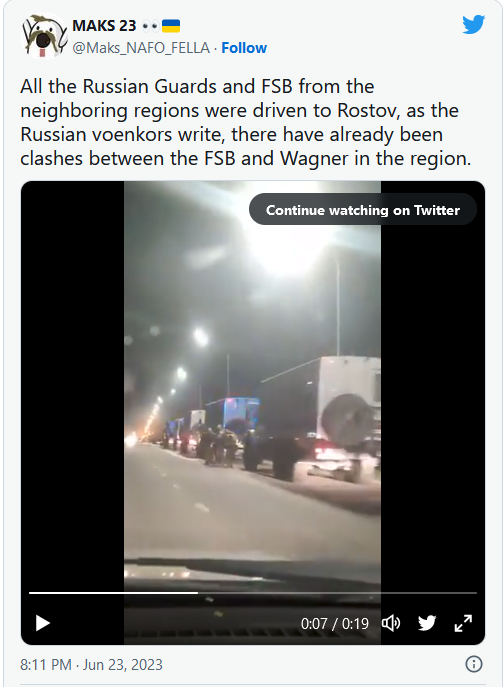Click the 0:07 / 0:19 time display
Screen dimensions: 503x687
(x=335, y=623)
